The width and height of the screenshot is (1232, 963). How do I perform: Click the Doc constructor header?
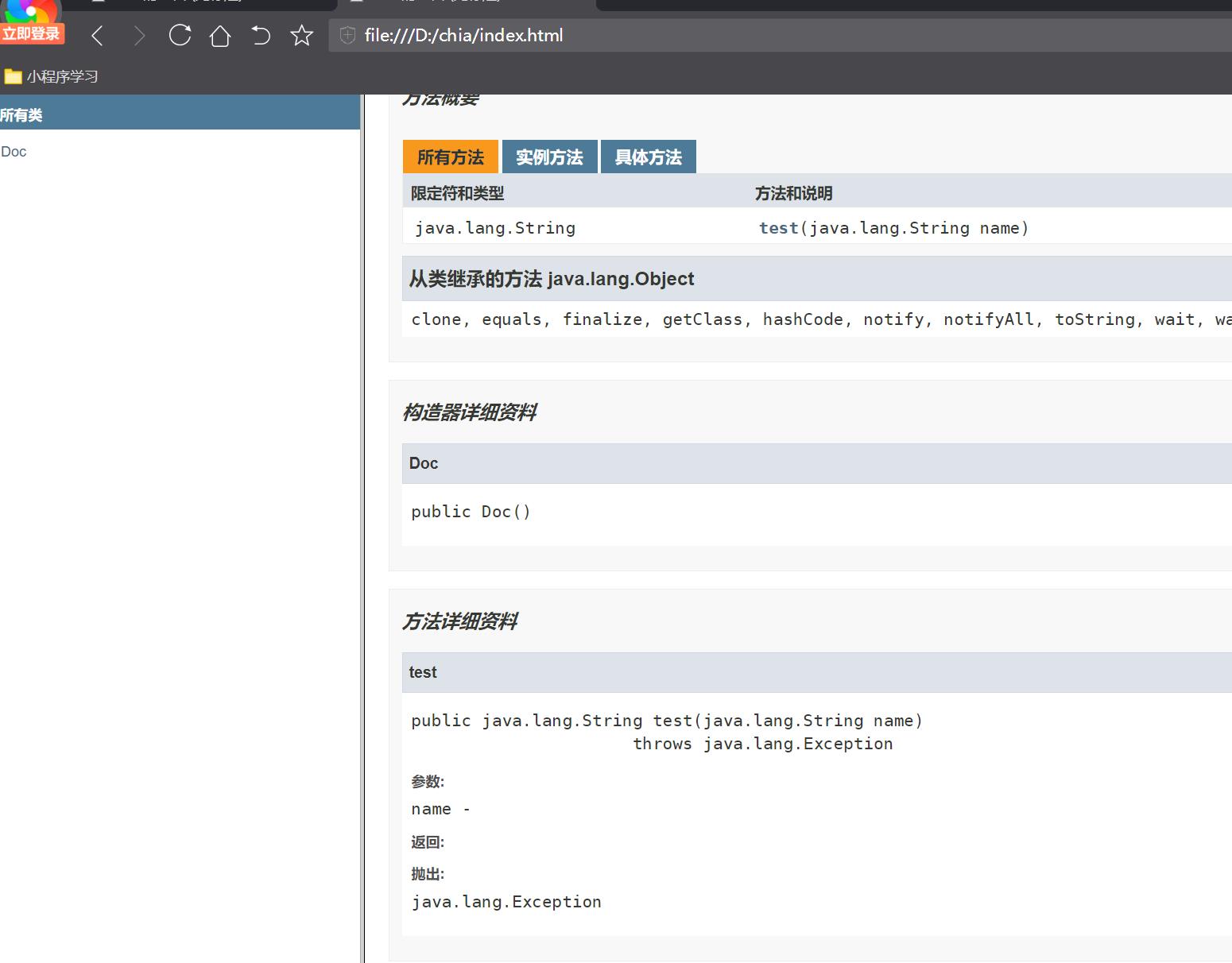pos(817,463)
